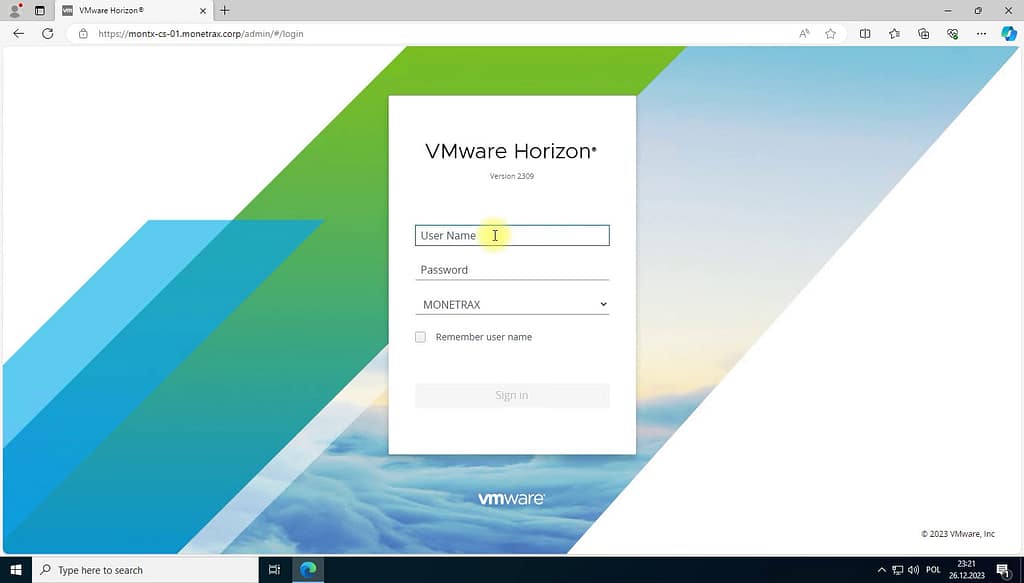This screenshot has width=1024, height=583.
Task: Tick the Remember user name checkbox
Action: click(x=420, y=337)
